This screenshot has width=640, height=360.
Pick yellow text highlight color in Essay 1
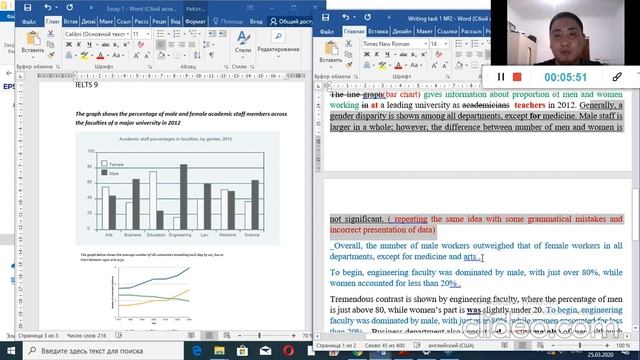84,55
